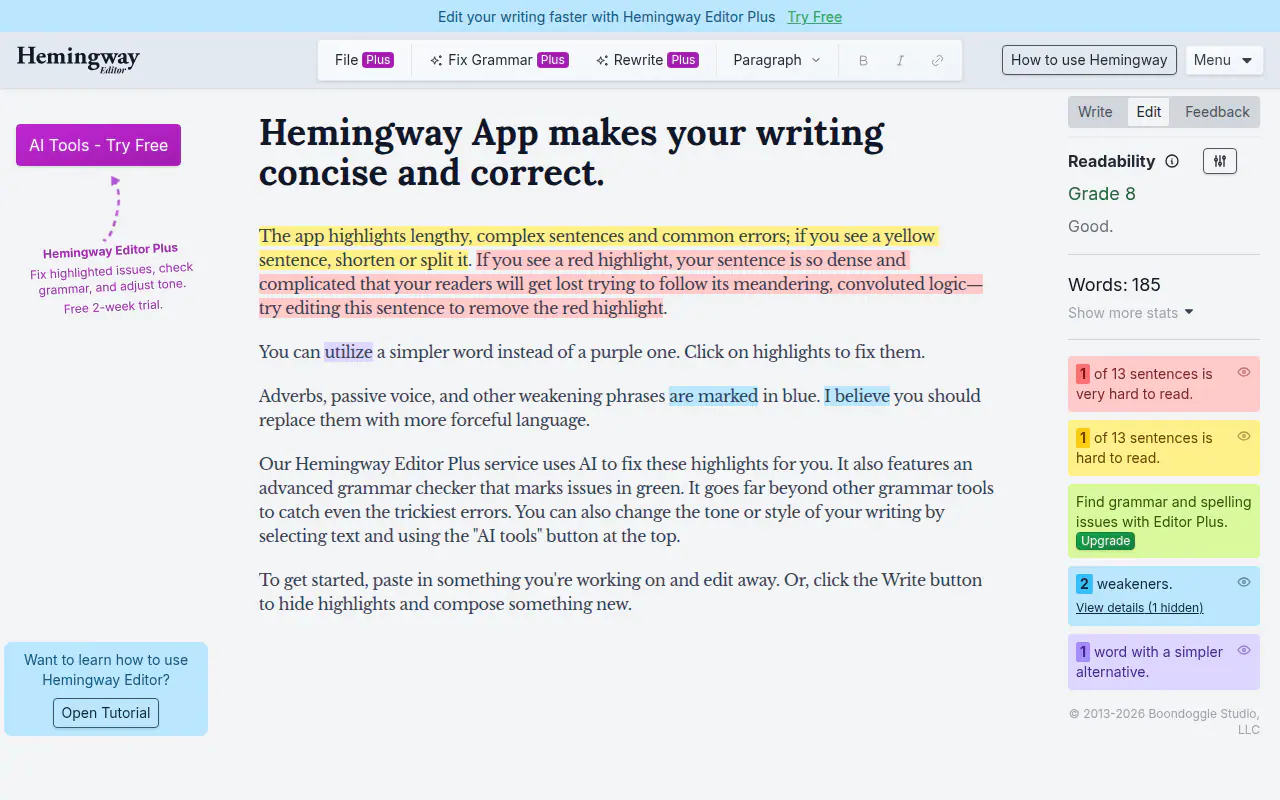This screenshot has height=800, width=1280.
Task: Click the yellow highlighted sentence about lengthy sentences
Action: pyautogui.click(x=598, y=248)
